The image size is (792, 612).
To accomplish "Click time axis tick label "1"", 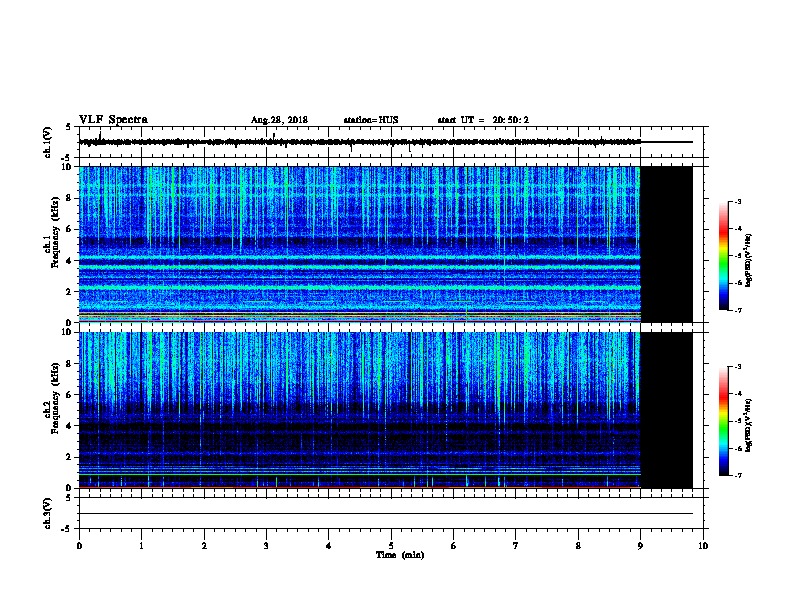I will 141,546.
